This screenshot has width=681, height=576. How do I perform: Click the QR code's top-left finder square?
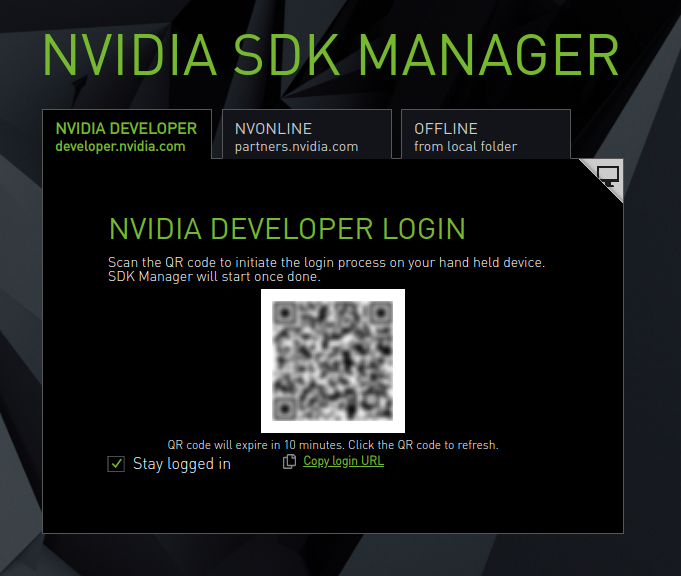click(284, 312)
